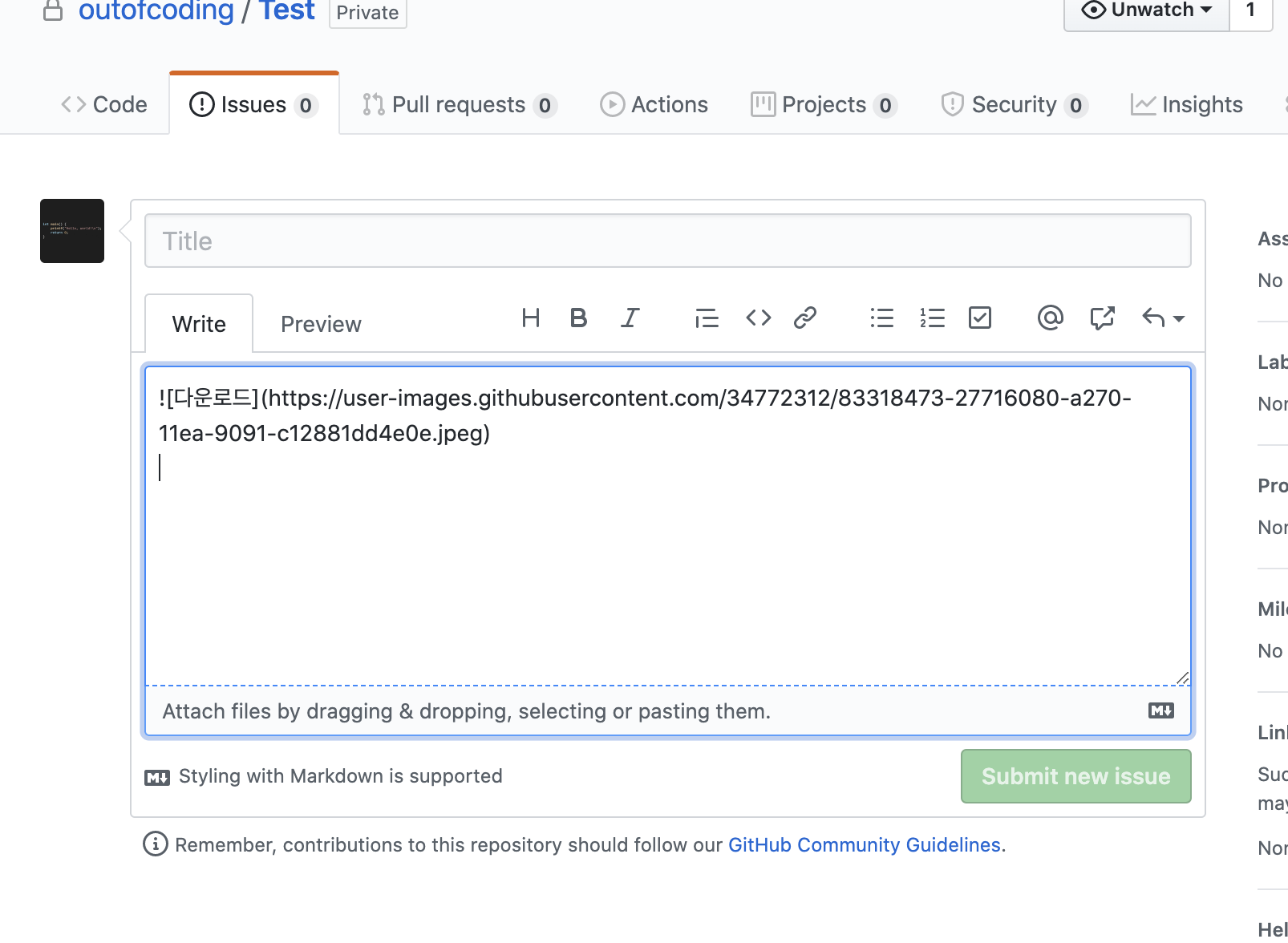The height and width of the screenshot is (943, 1288).
Task: Switch to the Preview tab
Action: (x=321, y=324)
